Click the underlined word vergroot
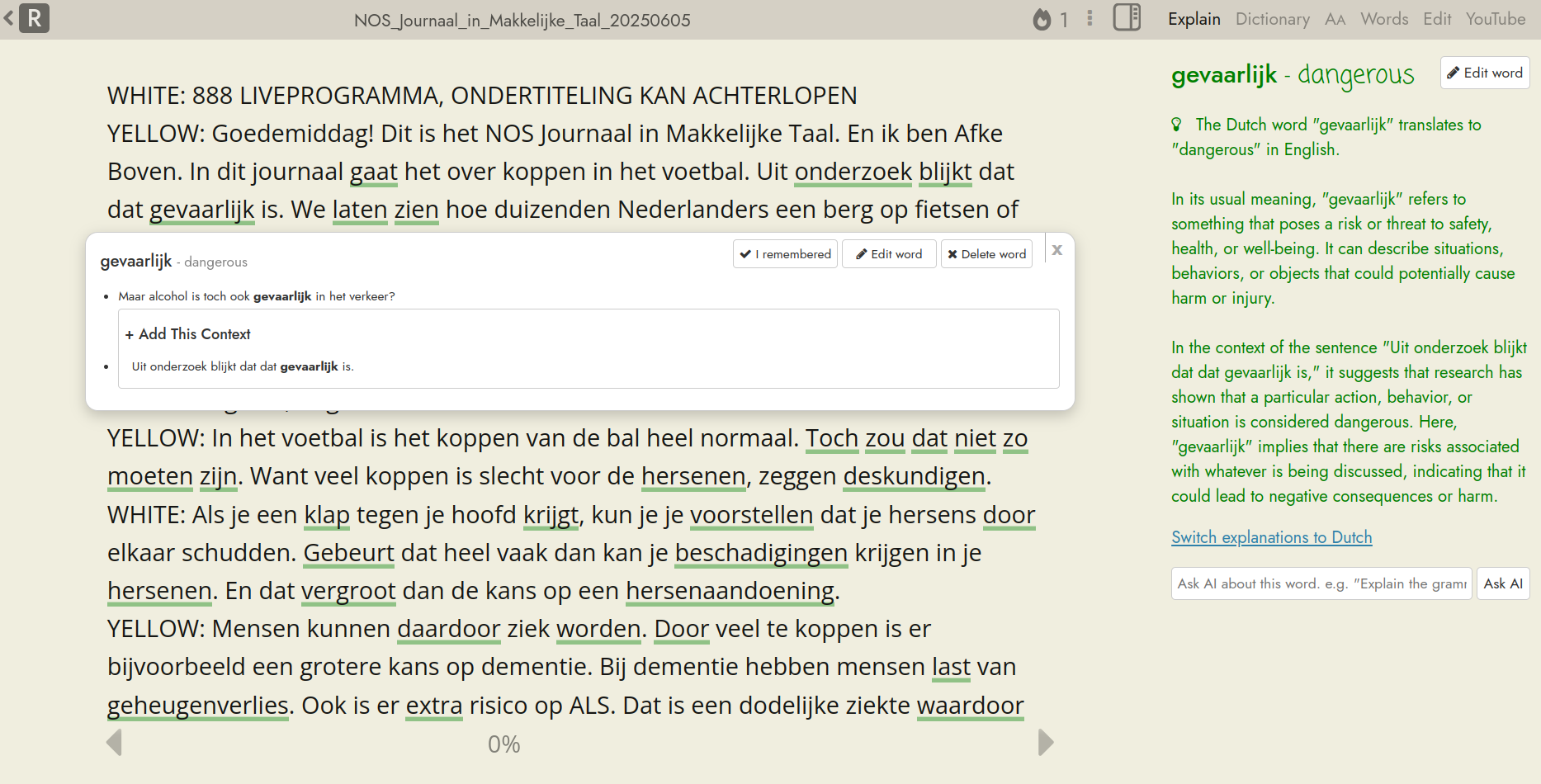This screenshot has height=784, width=1541. point(348,591)
